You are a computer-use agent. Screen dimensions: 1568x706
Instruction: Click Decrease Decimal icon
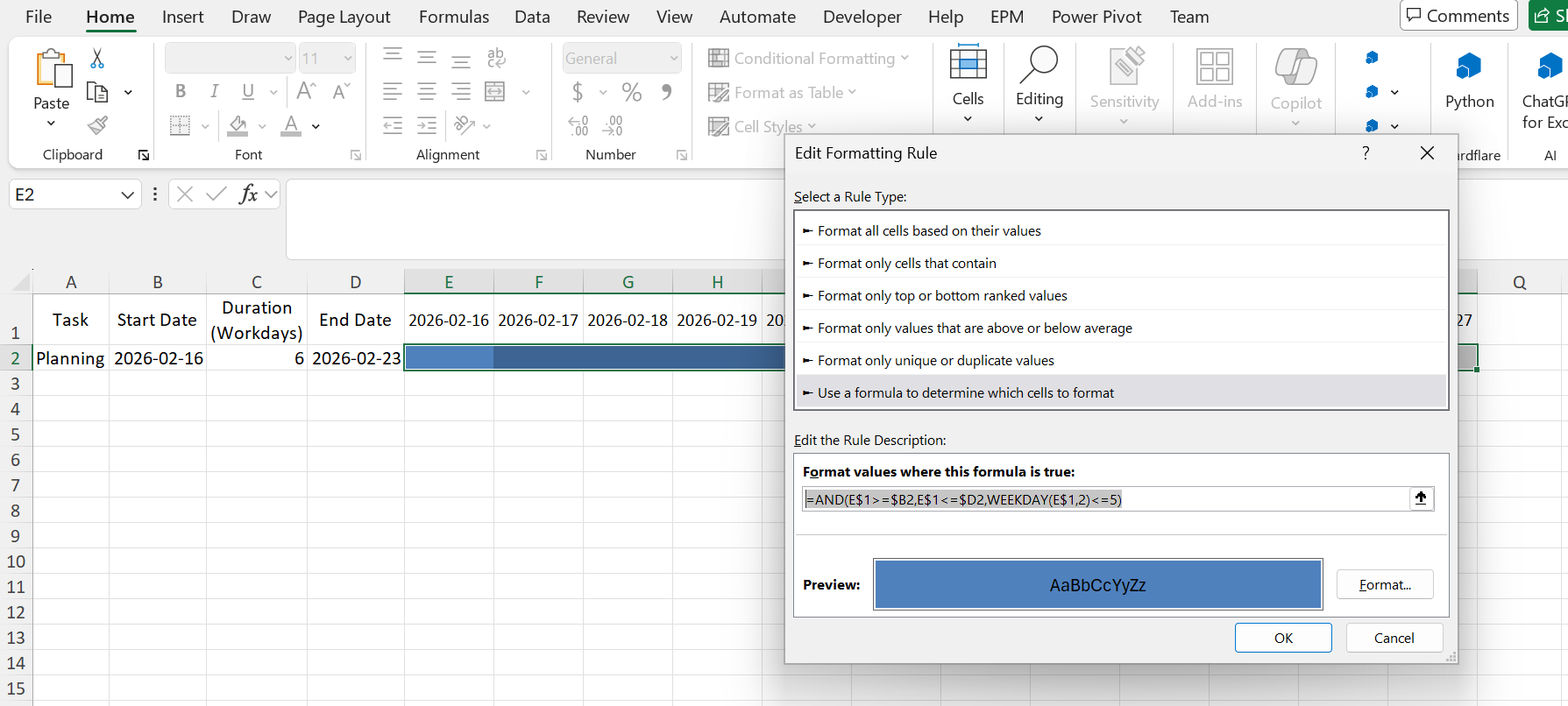pos(613,126)
